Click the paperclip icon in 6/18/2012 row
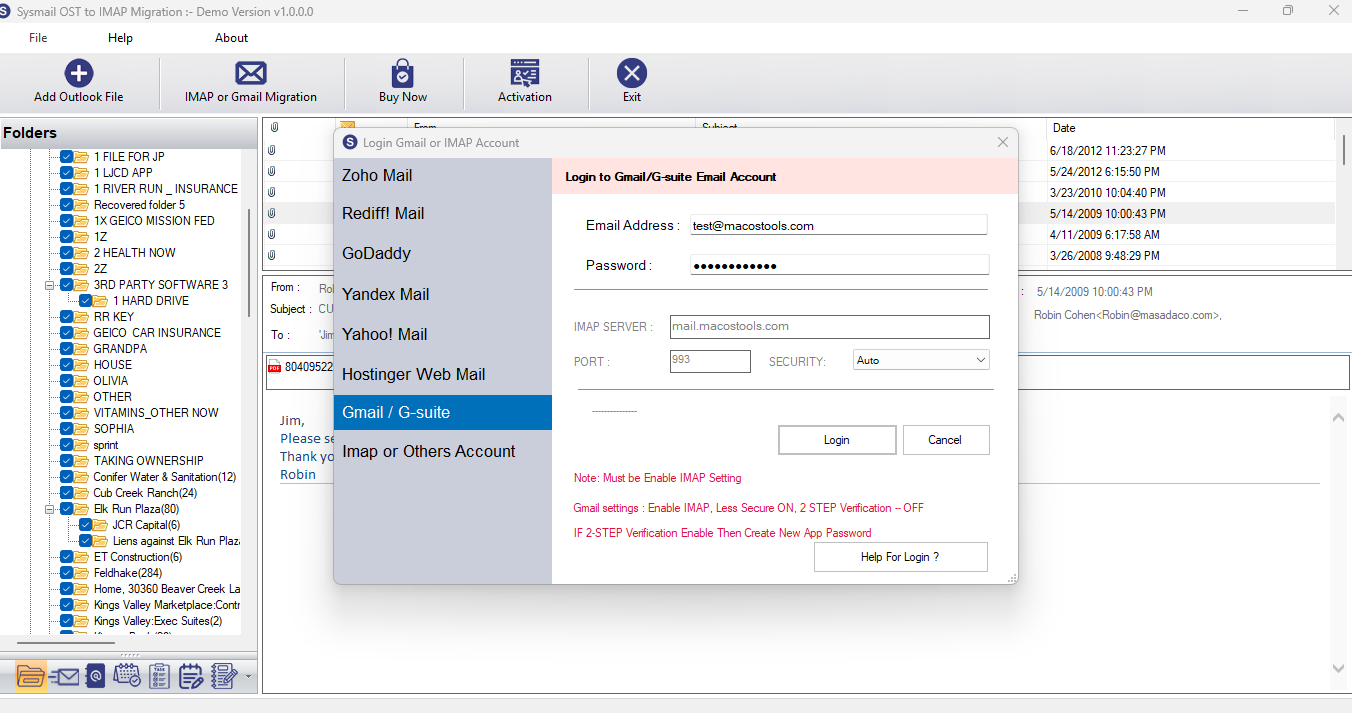Screen dimensions: 1352x713 coord(272,151)
